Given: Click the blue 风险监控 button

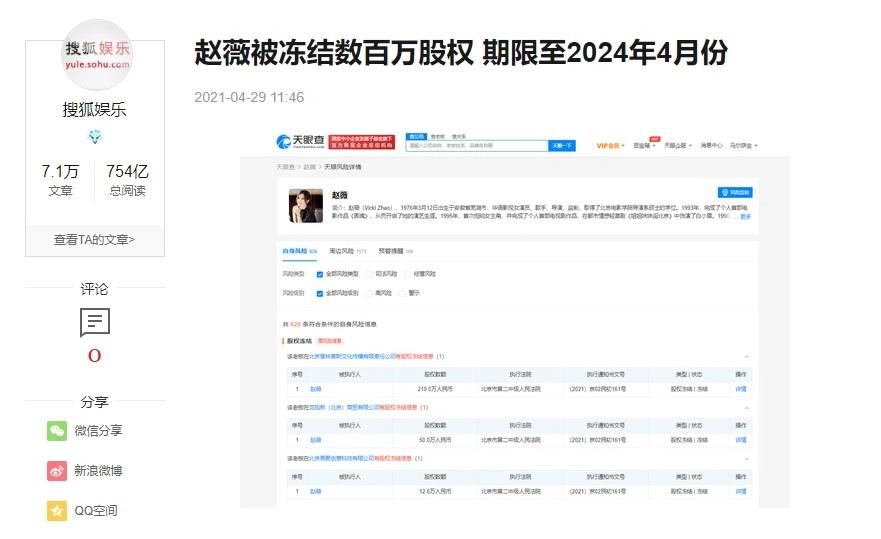Looking at the screenshot, I should coord(735,192).
